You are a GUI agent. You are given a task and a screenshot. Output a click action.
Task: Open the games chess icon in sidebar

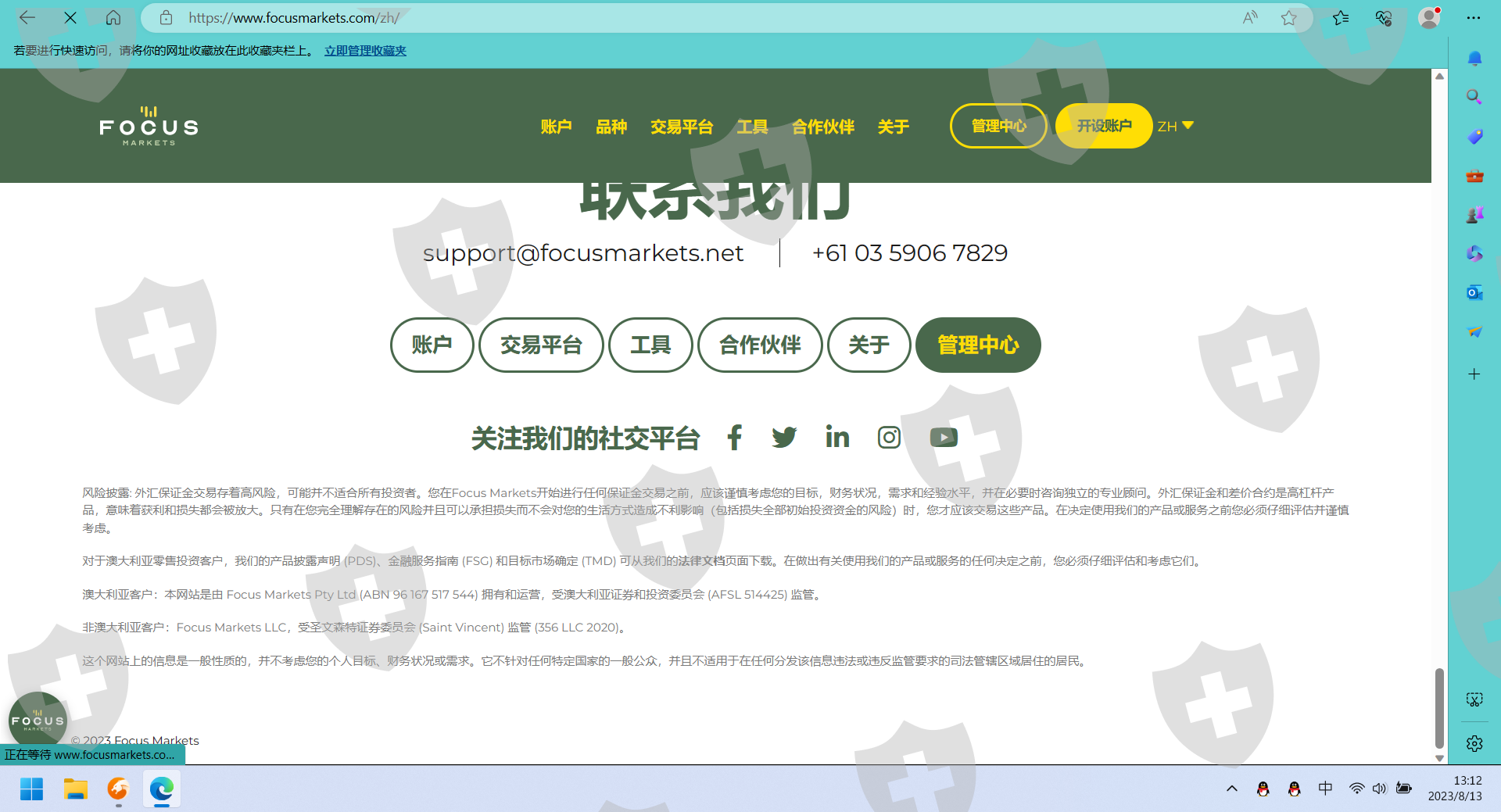click(1474, 215)
